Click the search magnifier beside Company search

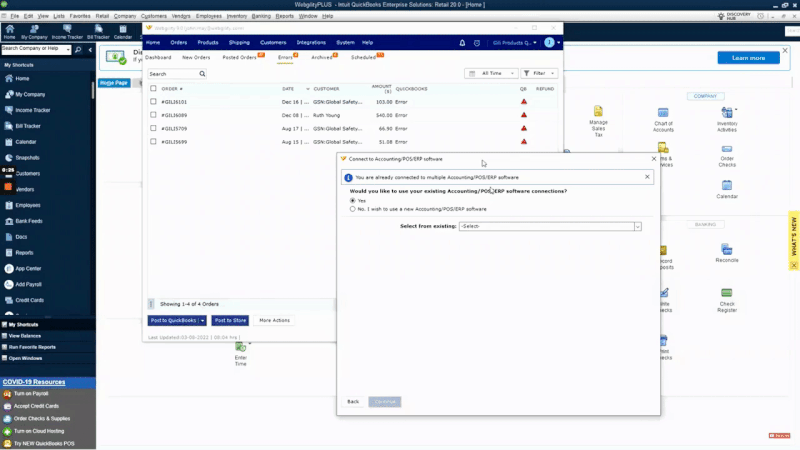[78, 49]
